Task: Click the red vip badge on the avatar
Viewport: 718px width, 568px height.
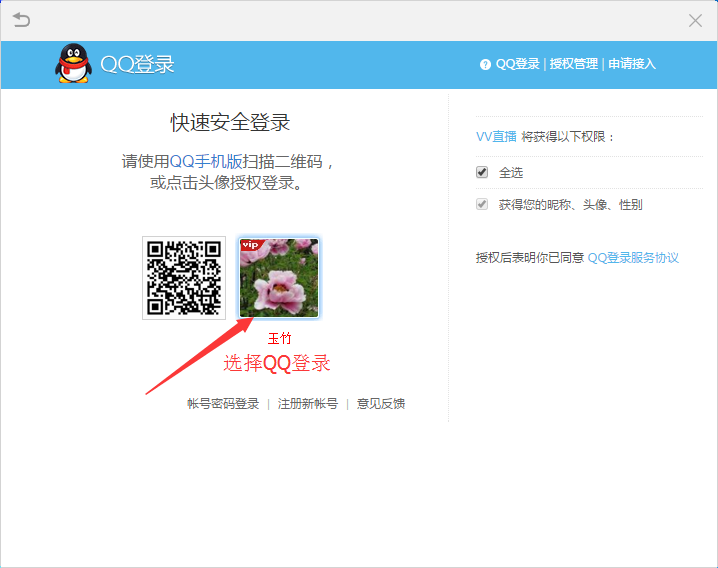Action: coord(250,245)
